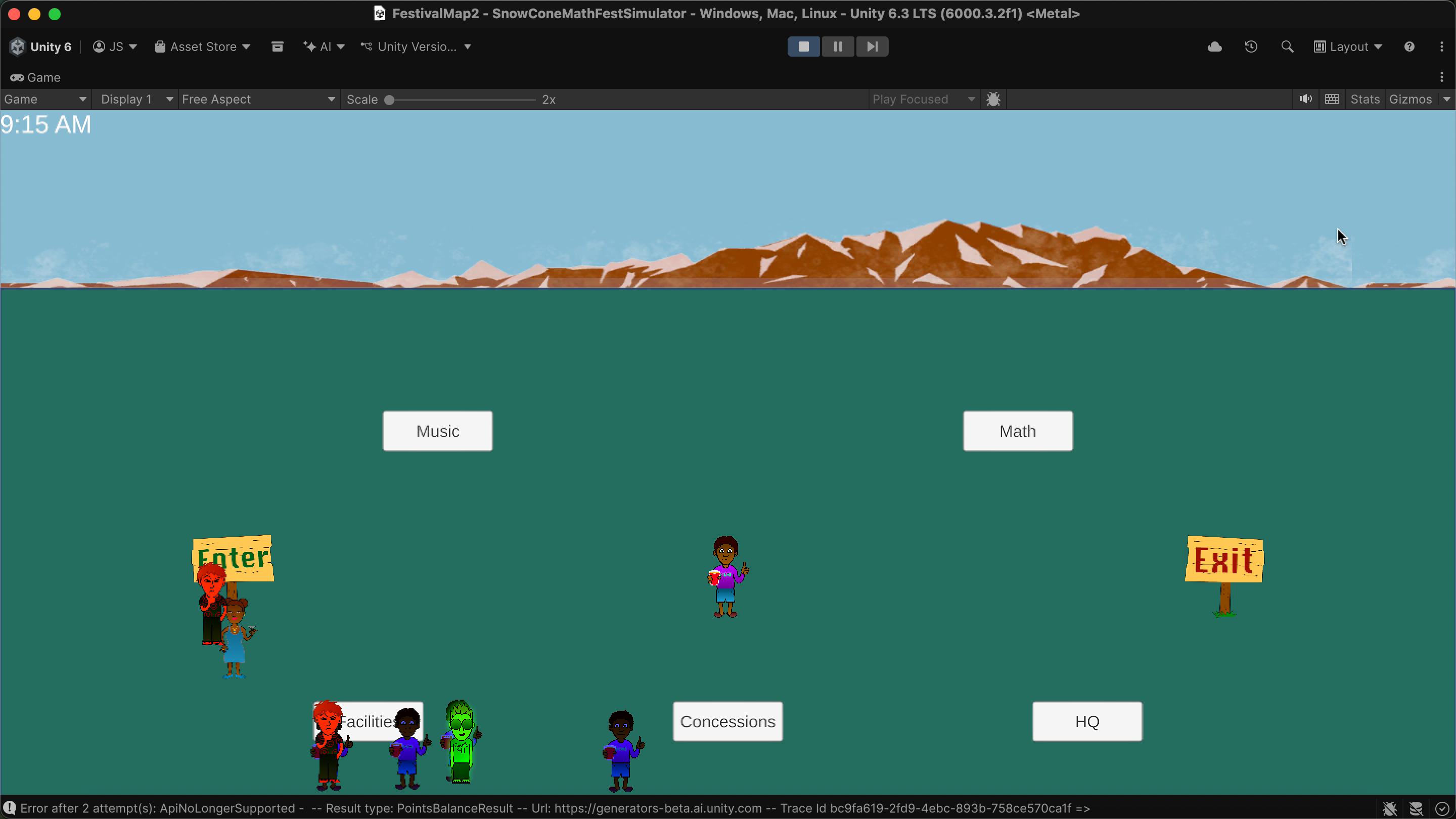Open the Display 1 dropdown
The height and width of the screenshot is (819, 1456).
(x=135, y=100)
